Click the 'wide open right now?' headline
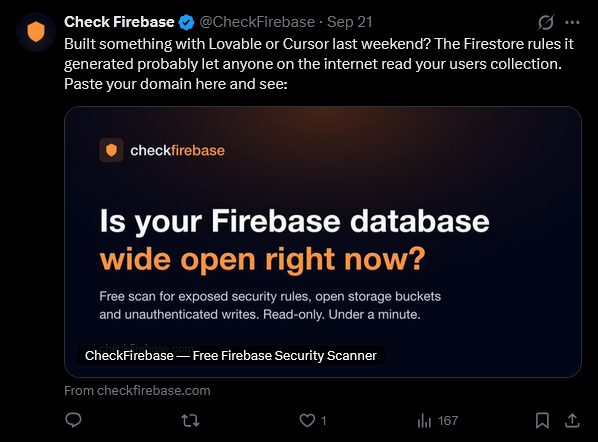The width and height of the screenshot is (598, 442). 262,259
